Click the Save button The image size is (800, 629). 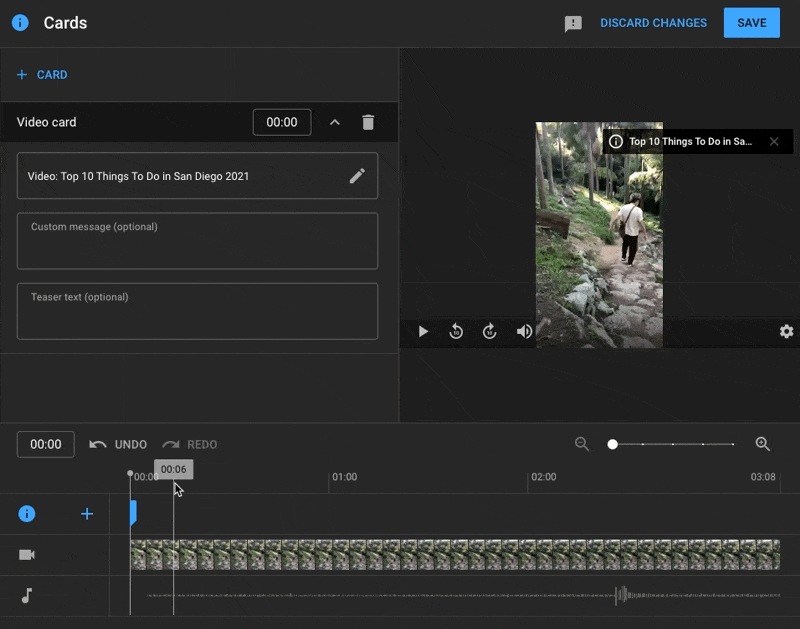click(x=751, y=23)
